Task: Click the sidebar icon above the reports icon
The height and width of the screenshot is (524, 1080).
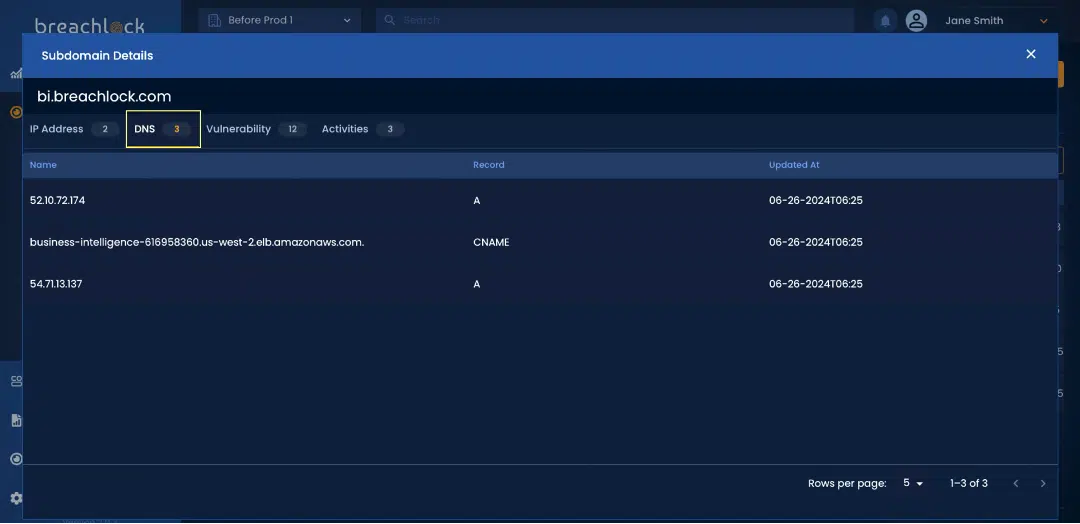Action: (x=17, y=381)
